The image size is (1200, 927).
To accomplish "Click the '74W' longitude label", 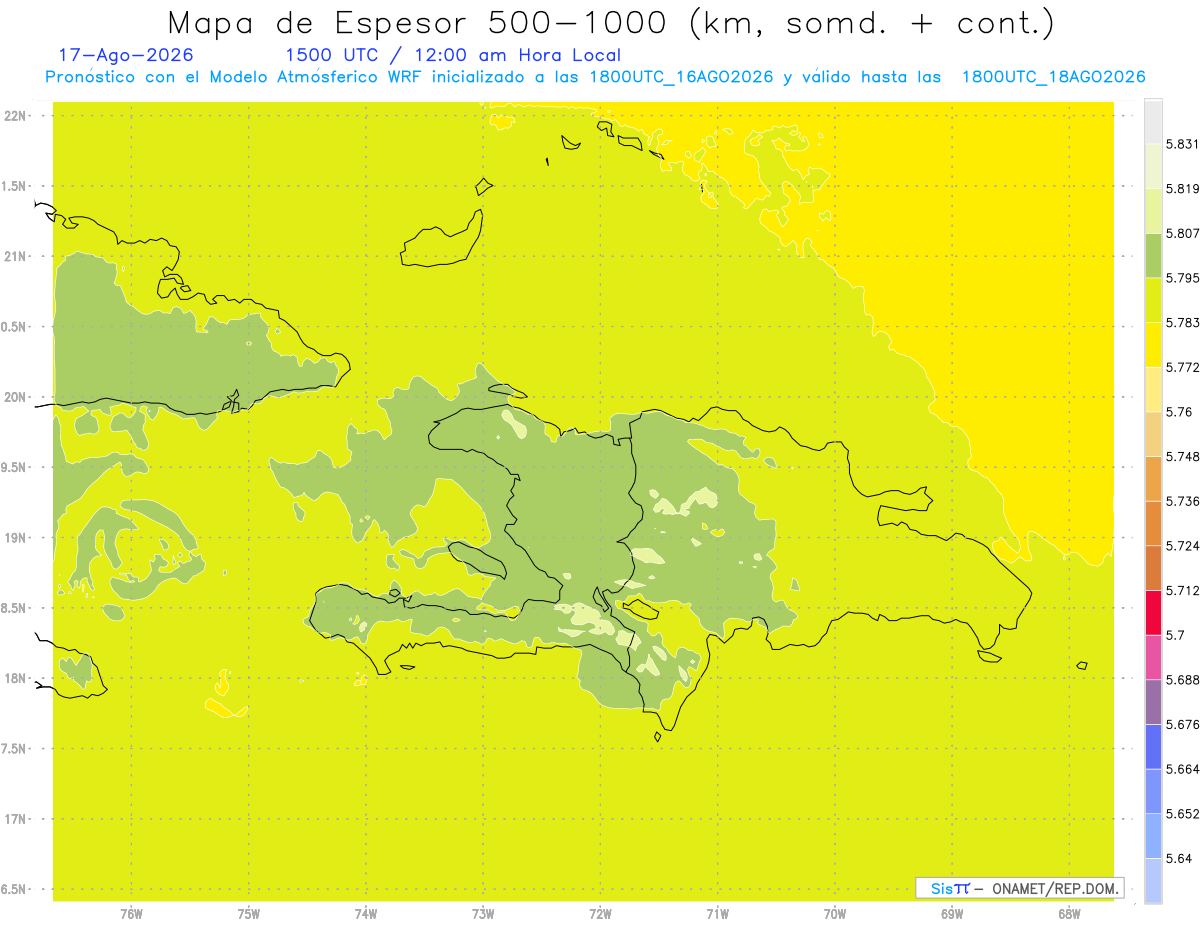I will coord(366,914).
